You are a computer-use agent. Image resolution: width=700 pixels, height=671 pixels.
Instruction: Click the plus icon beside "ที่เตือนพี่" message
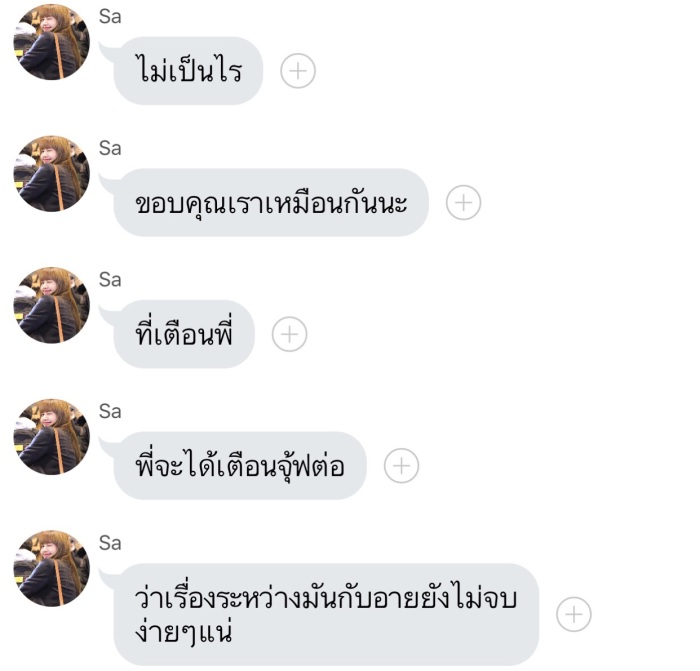coord(289,334)
